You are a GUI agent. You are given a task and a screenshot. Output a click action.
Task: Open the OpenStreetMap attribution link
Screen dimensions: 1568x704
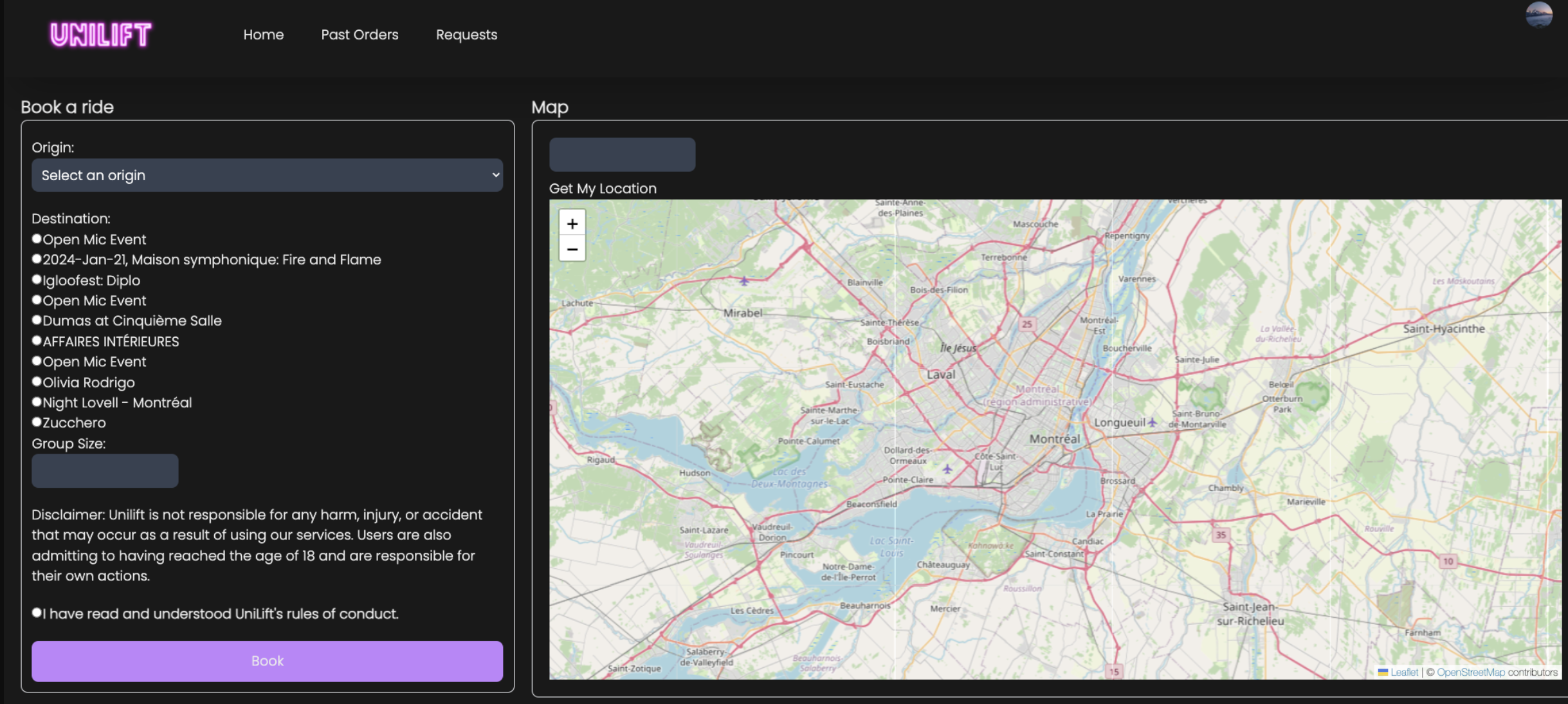(1470, 672)
